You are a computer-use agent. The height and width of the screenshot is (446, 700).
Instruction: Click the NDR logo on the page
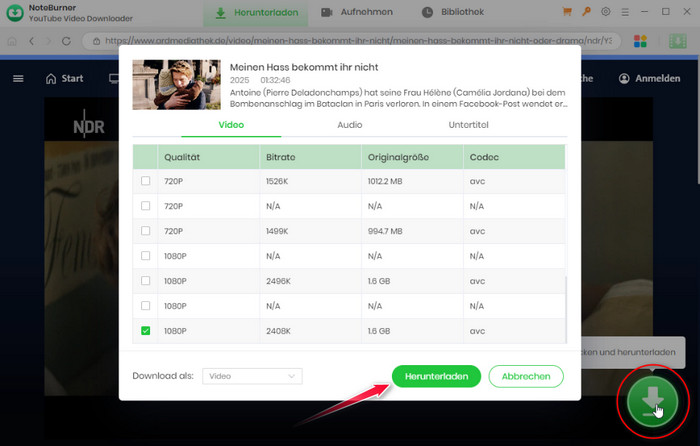click(x=89, y=124)
